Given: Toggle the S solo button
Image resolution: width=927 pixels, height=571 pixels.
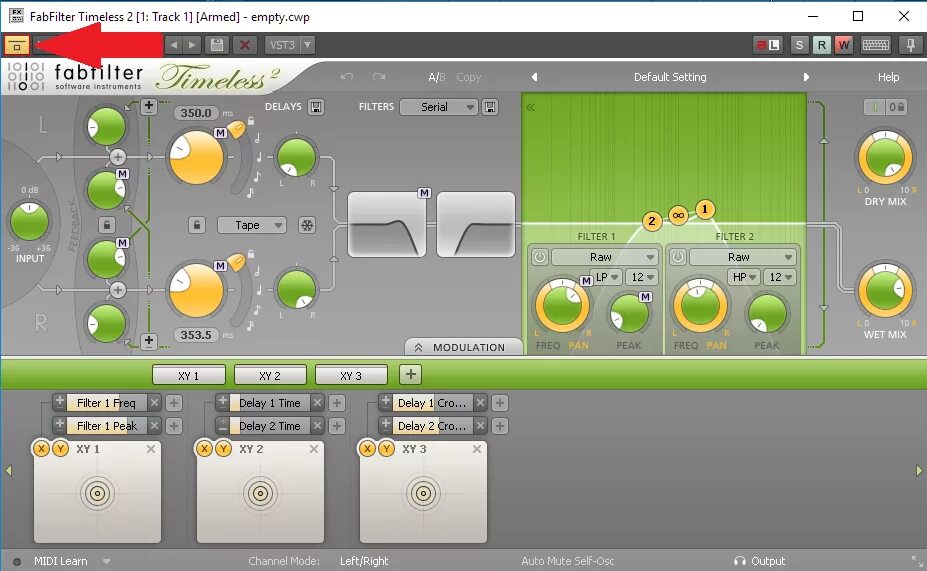Looking at the screenshot, I should click(799, 45).
